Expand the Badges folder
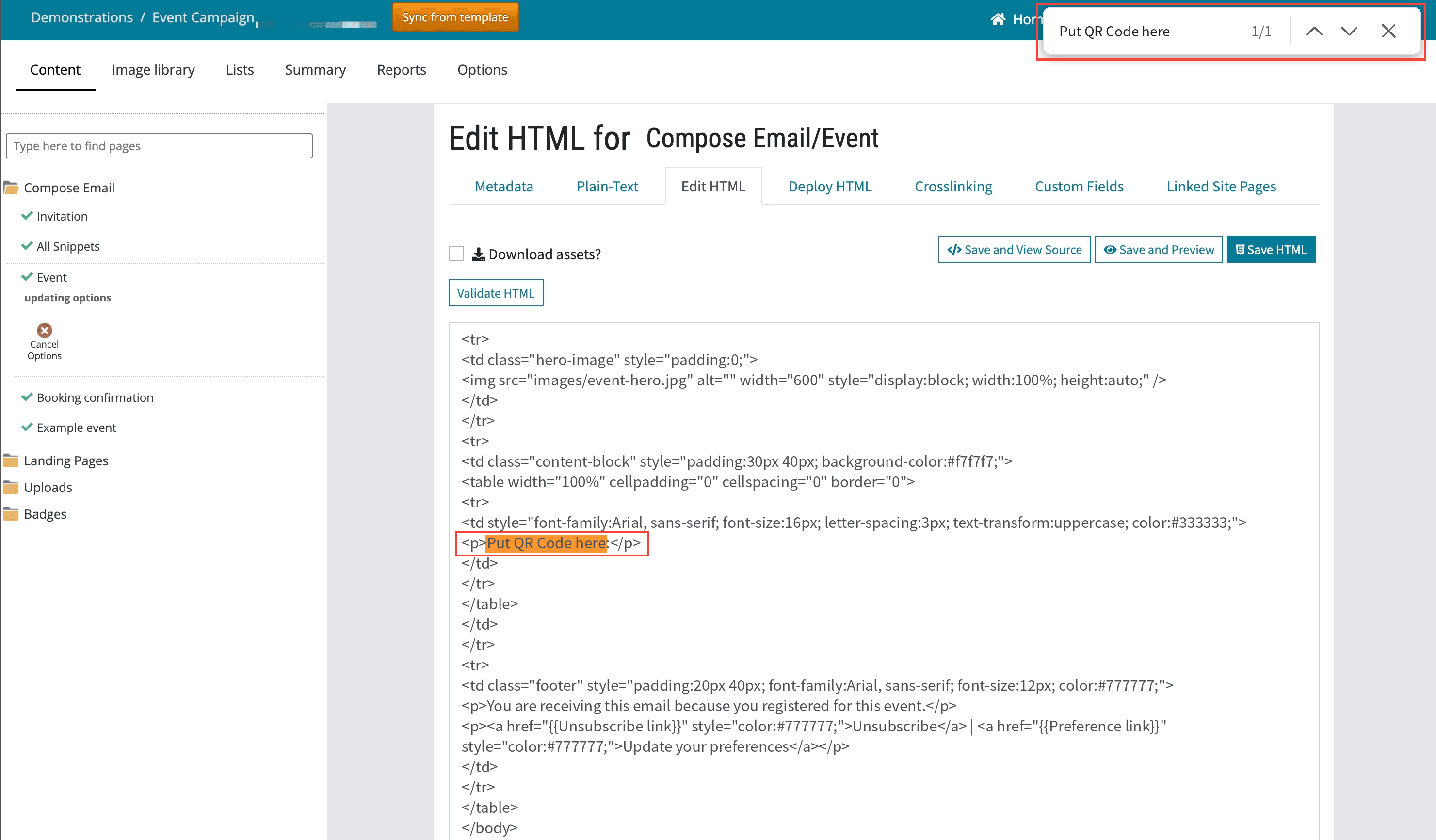 tap(35, 514)
